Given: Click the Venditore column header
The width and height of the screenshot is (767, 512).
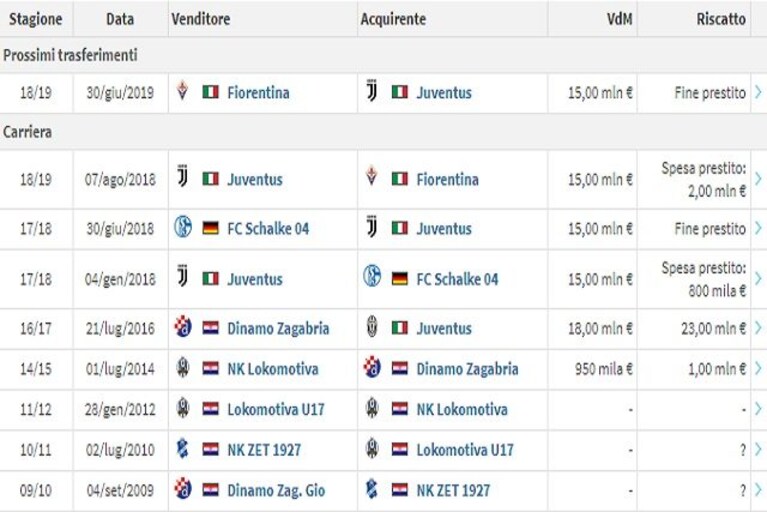Looking at the screenshot, I should (201, 19).
